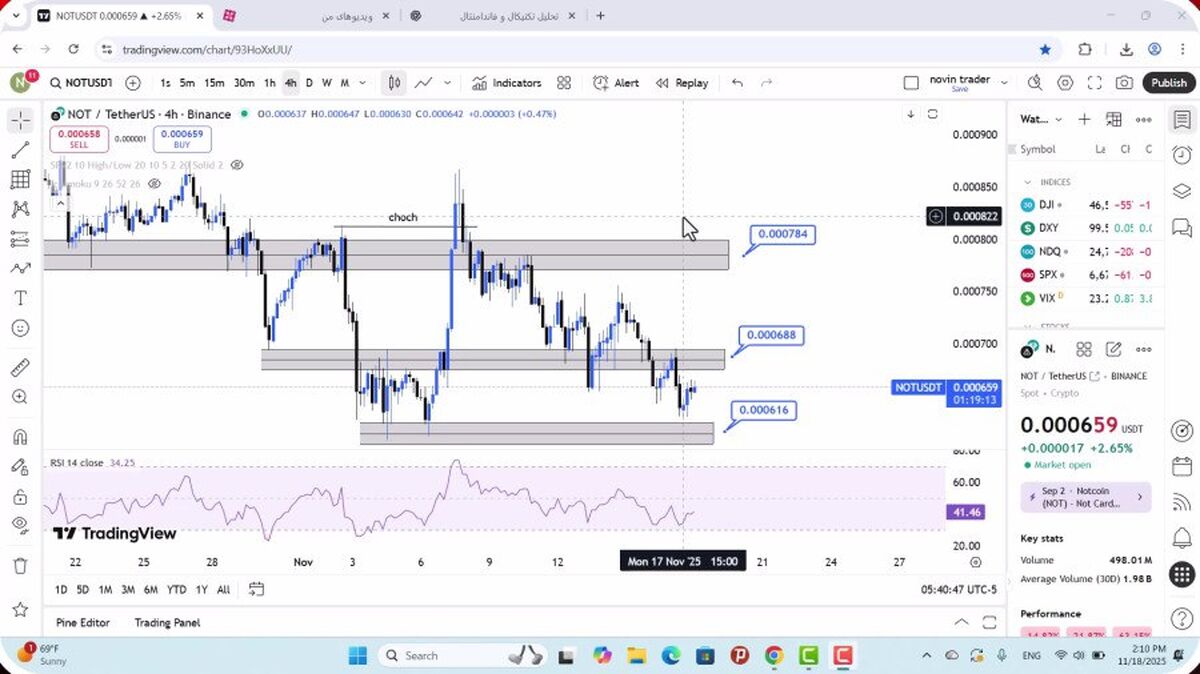Open favorites star in left toolbar
Viewport: 1200px width, 674px height.
[x=20, y=609]
